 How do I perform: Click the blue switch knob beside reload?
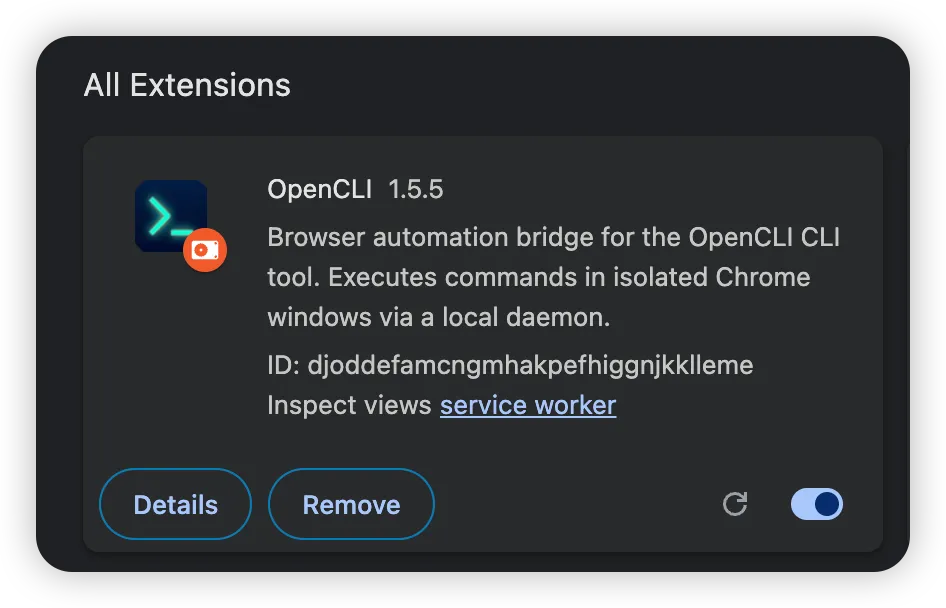tap(827, 504)
